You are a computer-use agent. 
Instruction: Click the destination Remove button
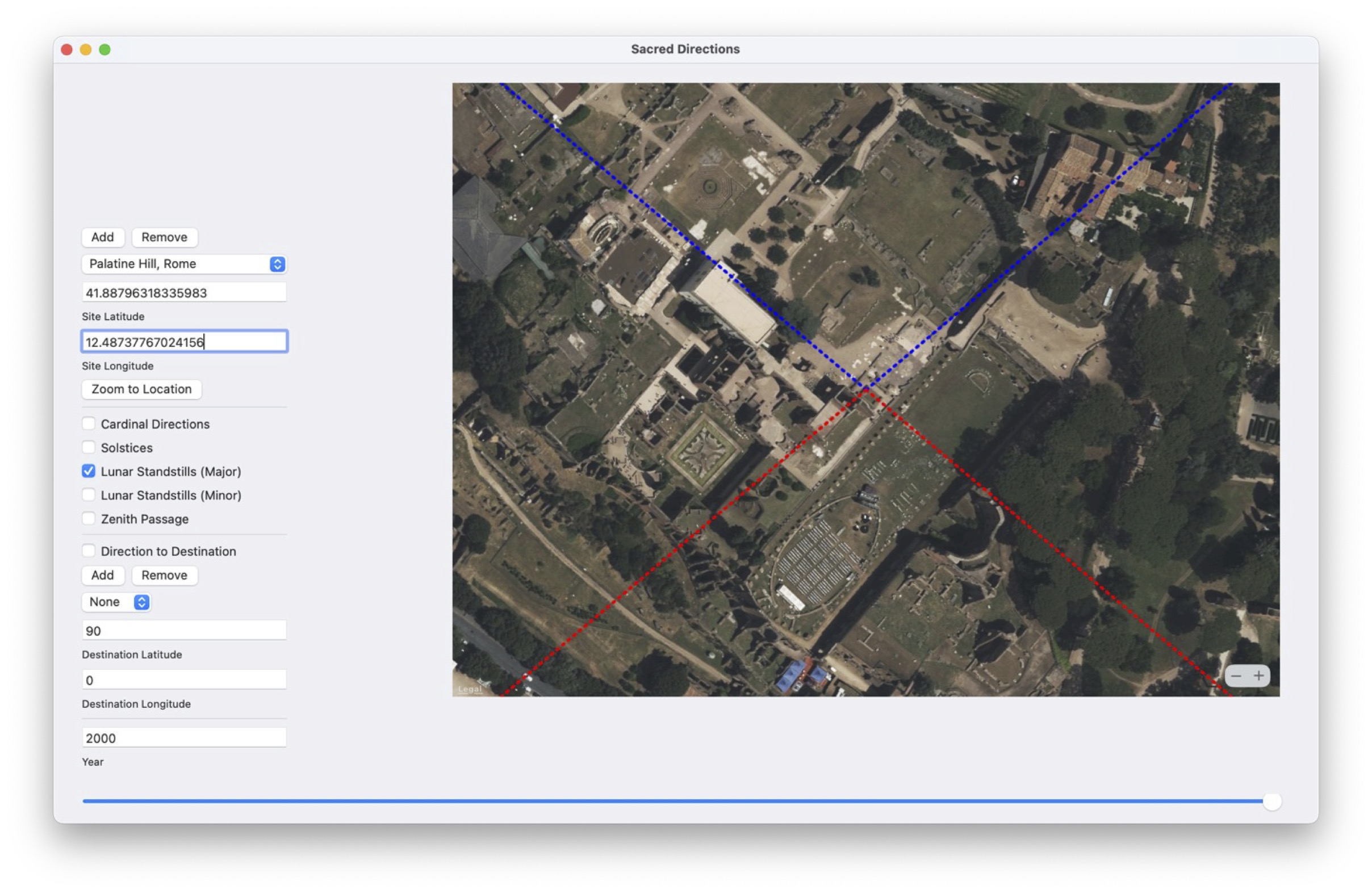[x=164, y=575]
